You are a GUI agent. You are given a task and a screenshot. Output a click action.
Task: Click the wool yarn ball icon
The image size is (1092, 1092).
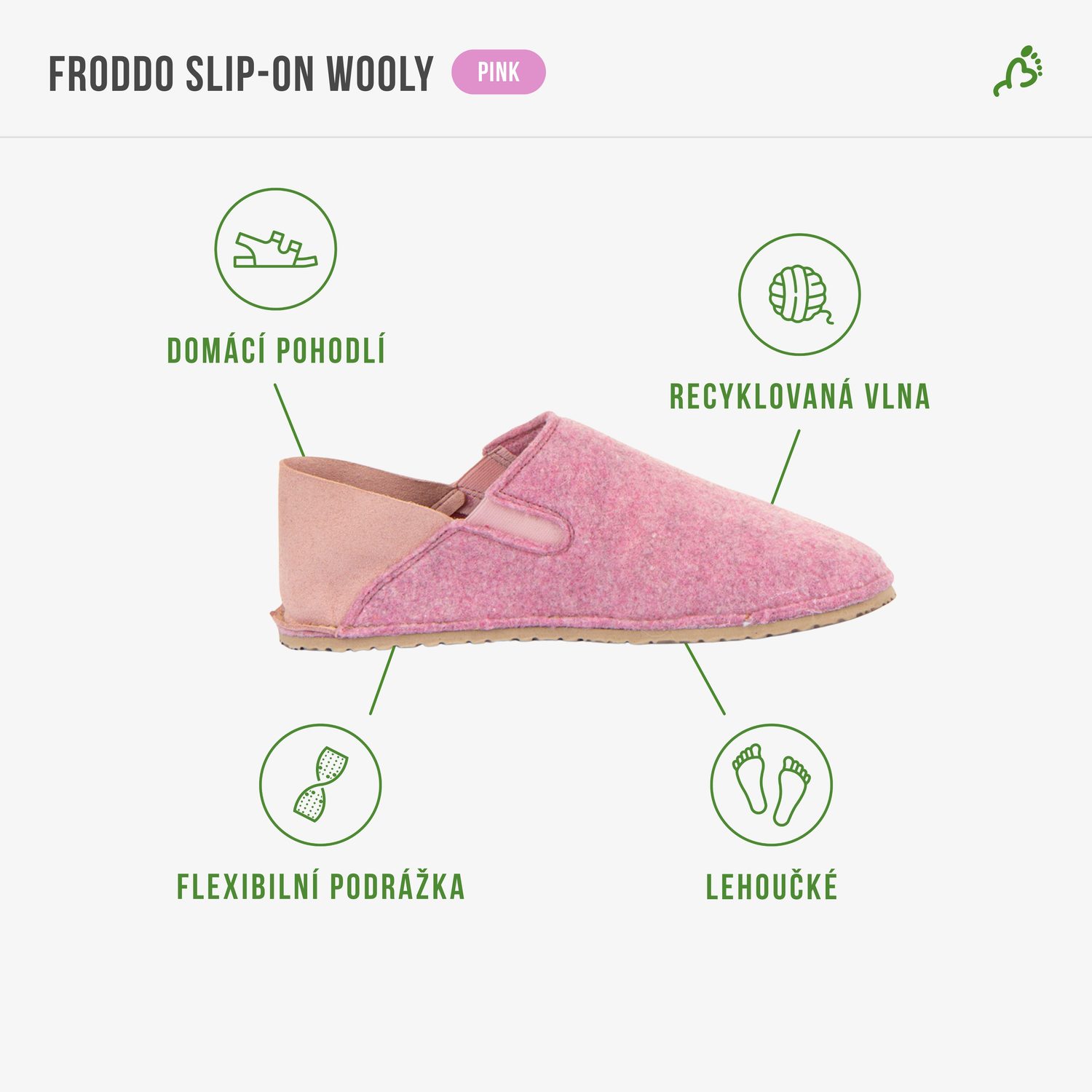coord(799,294)
